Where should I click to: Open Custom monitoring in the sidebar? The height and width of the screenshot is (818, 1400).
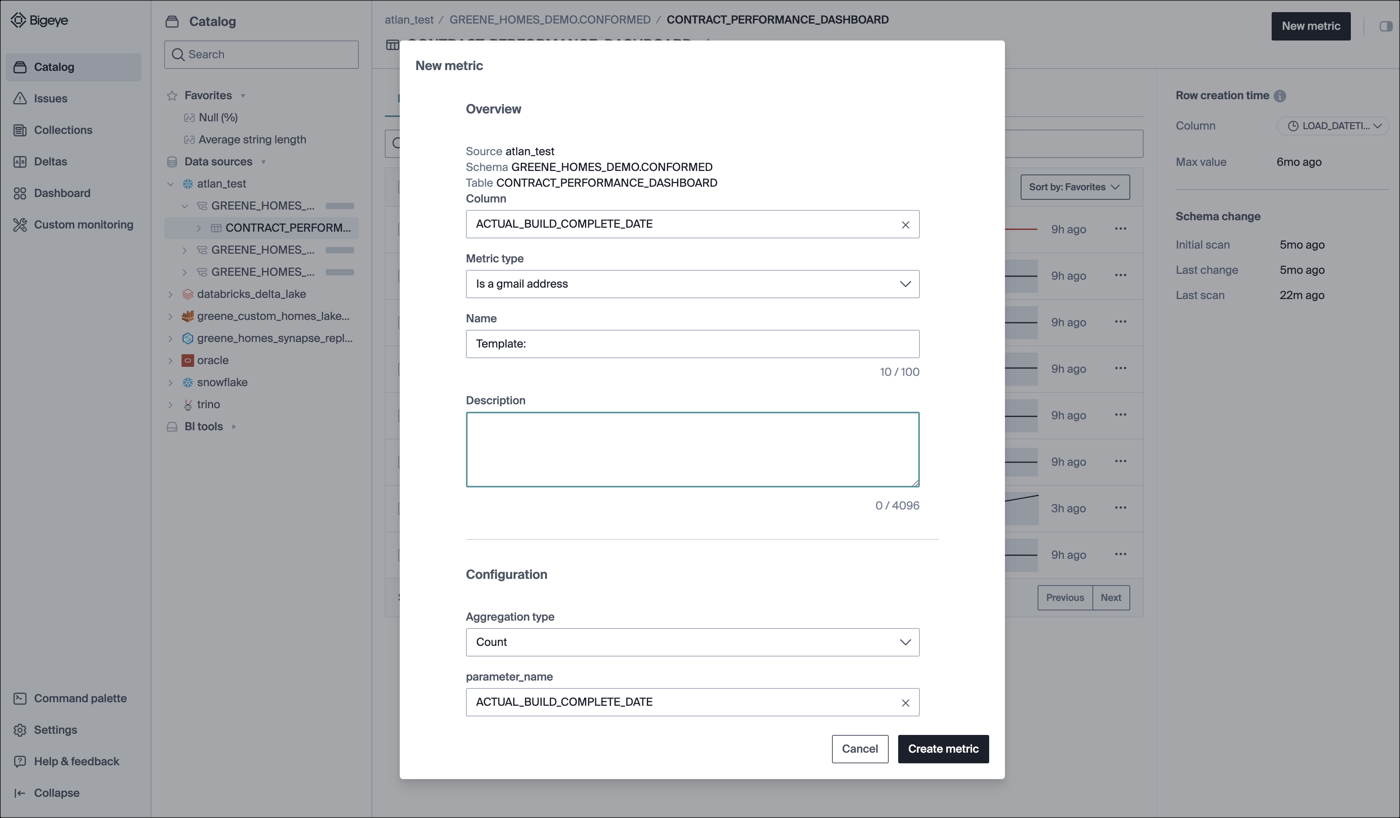73,225
